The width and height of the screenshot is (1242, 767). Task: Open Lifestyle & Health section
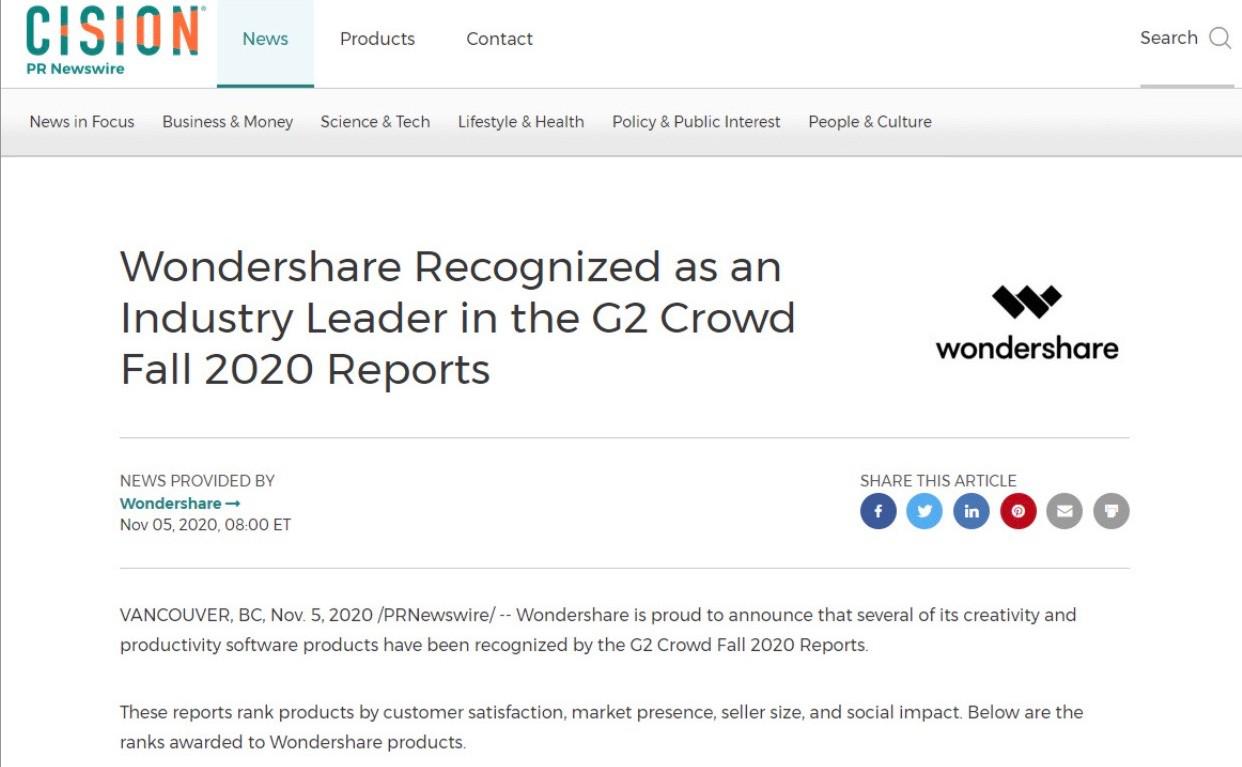click(521, 122)
